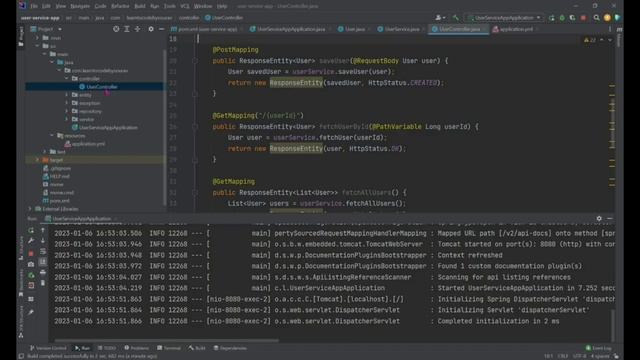This screenshot has height=360, width=640.
Task: Toggle soft-wrap in Run console
Action: pos(43,251)
